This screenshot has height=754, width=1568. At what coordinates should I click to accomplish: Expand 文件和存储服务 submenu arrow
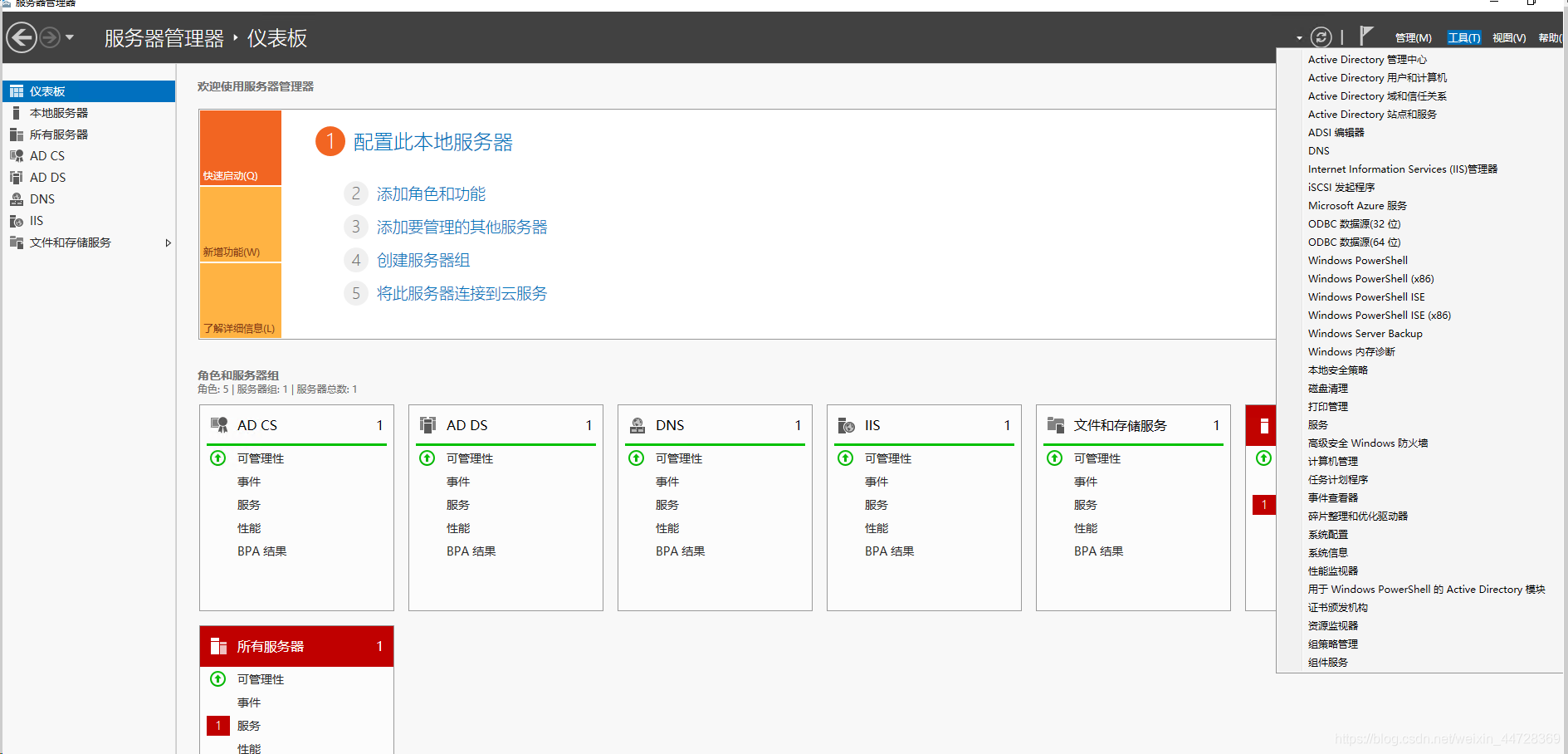point(168,242)
